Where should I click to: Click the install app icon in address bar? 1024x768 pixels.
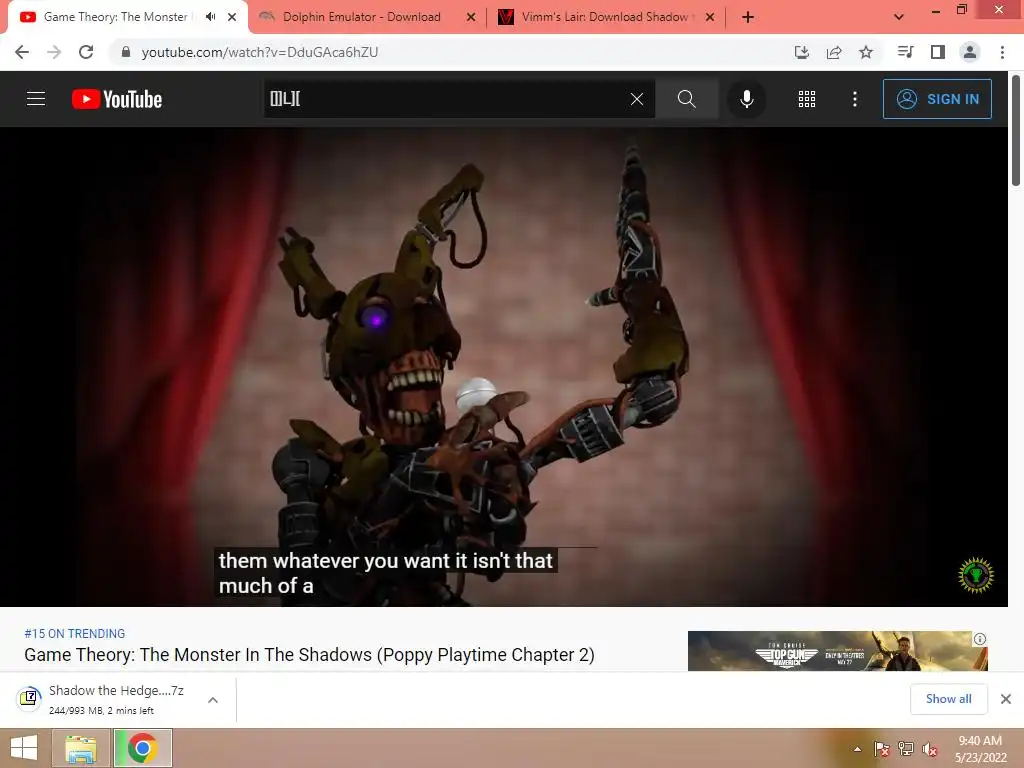[801, 52]
